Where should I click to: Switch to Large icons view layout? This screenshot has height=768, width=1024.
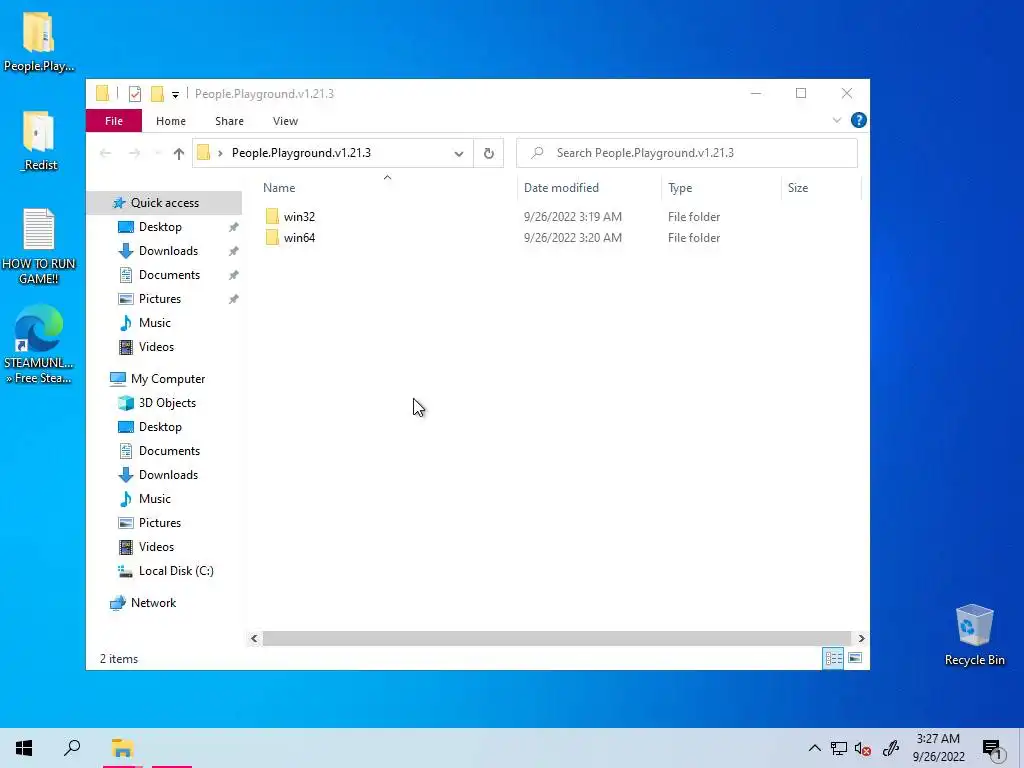click(x=855, y=658)
